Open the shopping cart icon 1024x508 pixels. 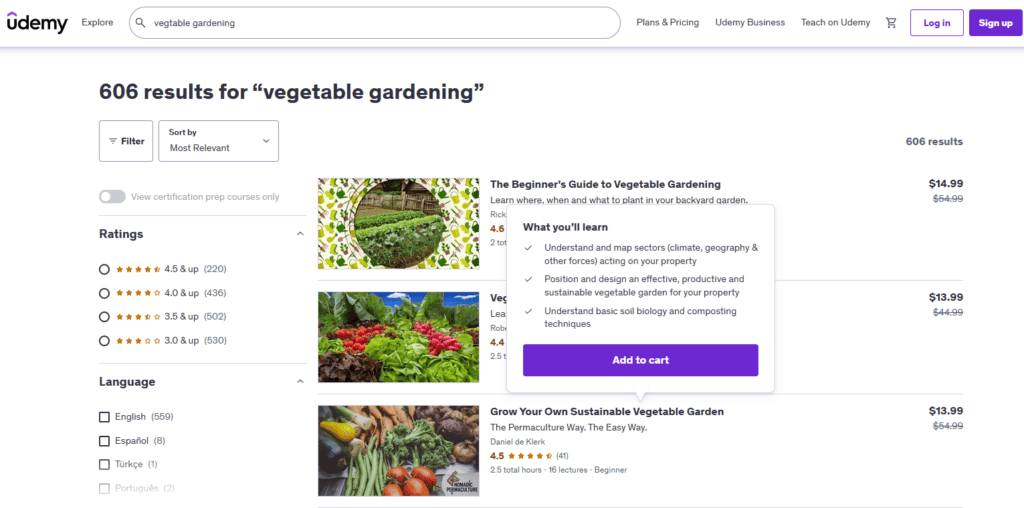click(891, 23)
